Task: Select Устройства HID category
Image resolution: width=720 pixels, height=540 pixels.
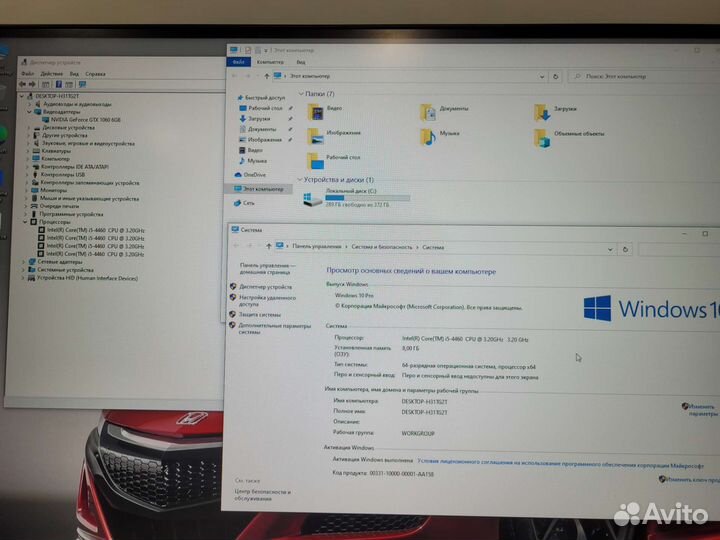Action: (87, 278)
